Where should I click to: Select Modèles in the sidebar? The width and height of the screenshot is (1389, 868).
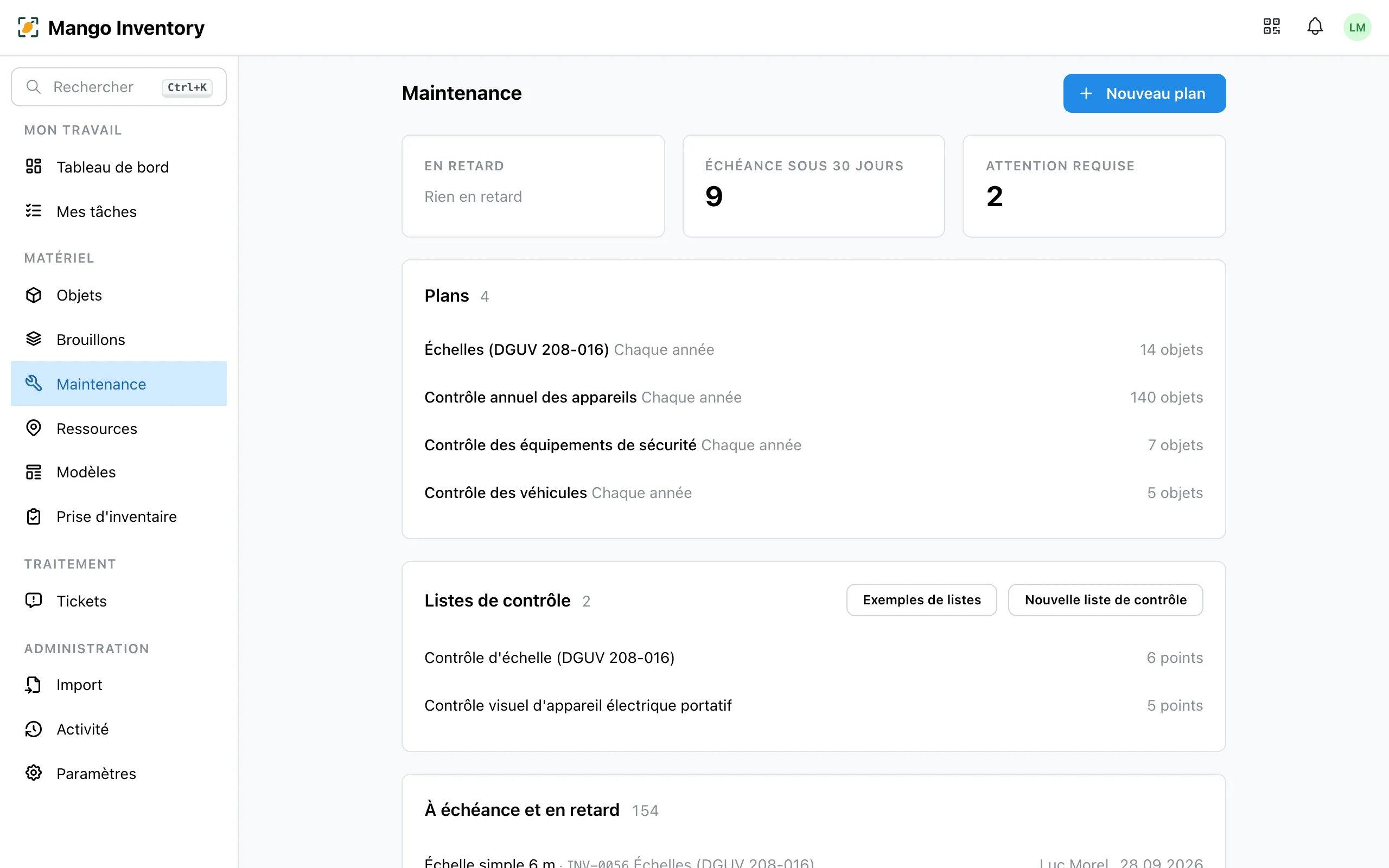(119, 472)
